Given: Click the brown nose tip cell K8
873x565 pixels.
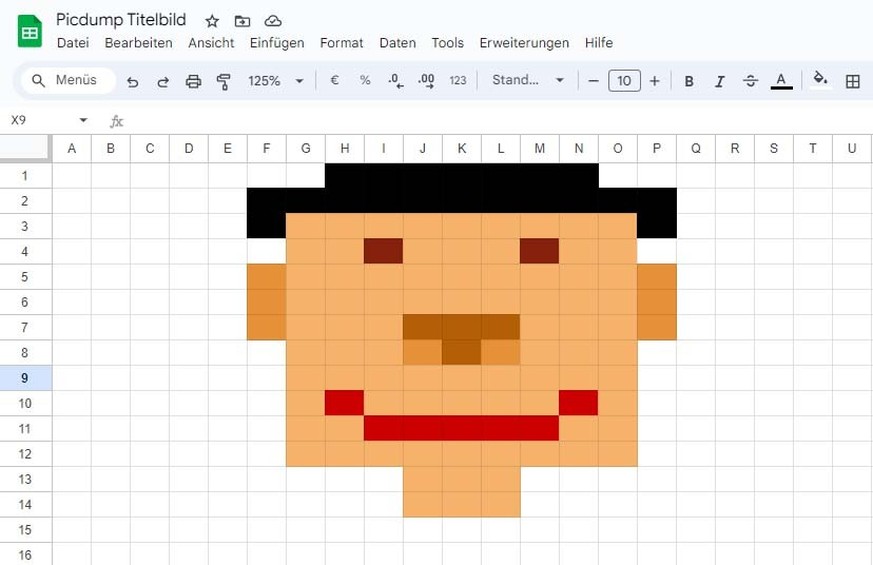Looking at the screenshot, I should [x=462, y=353].
